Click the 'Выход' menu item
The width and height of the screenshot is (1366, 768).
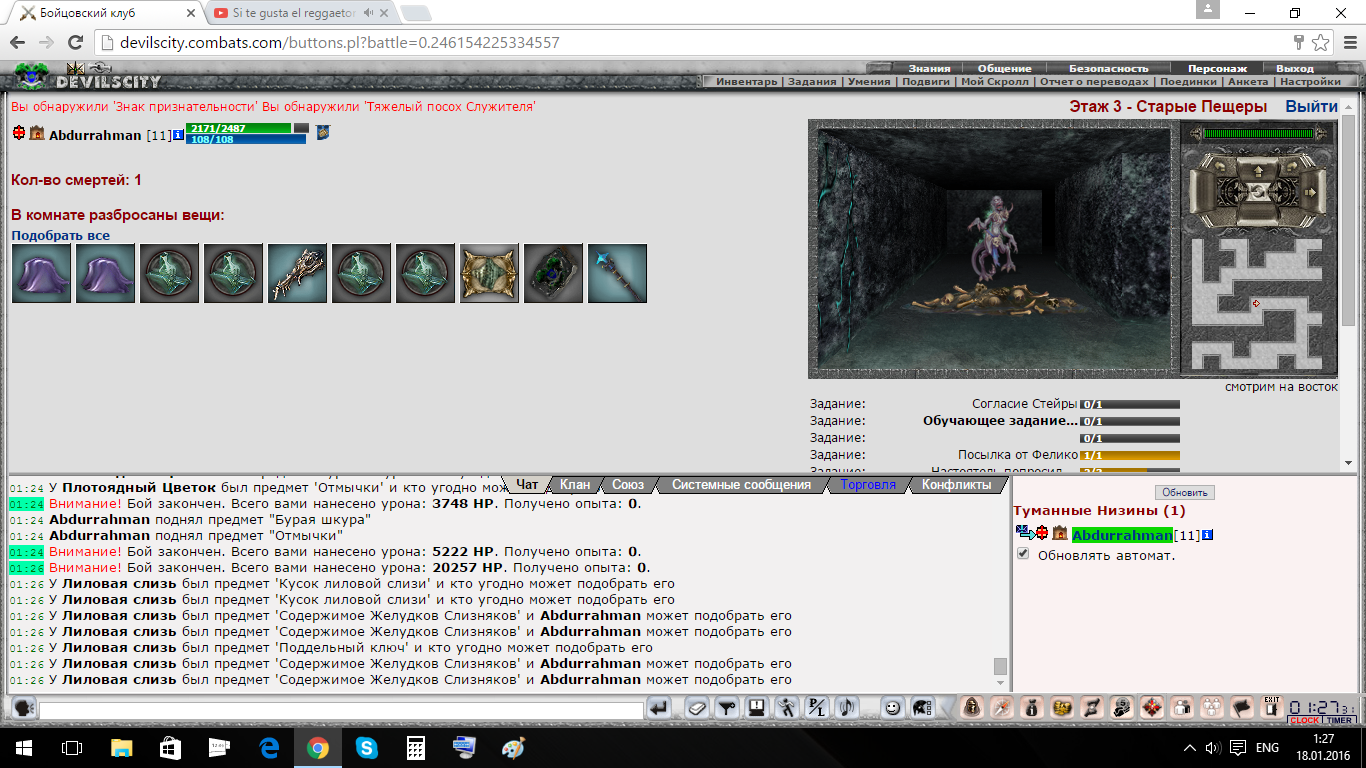click(x=1295, y=68)
